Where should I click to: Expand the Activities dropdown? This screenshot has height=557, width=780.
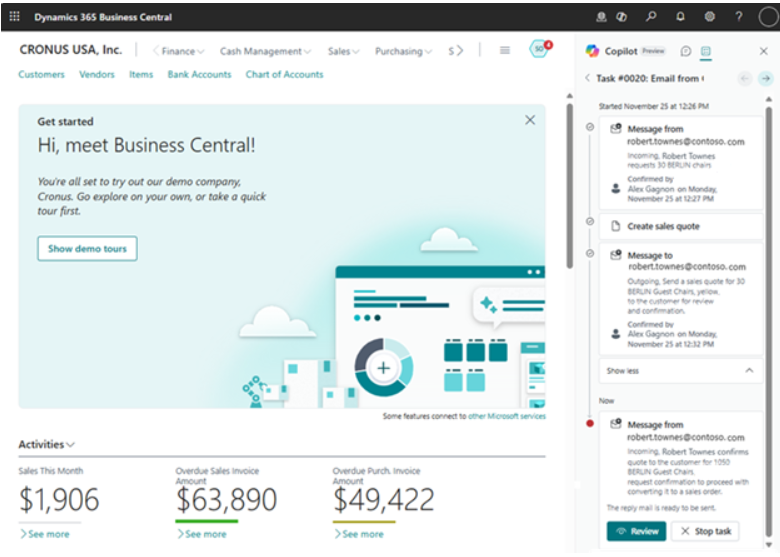tap(46, 444)
